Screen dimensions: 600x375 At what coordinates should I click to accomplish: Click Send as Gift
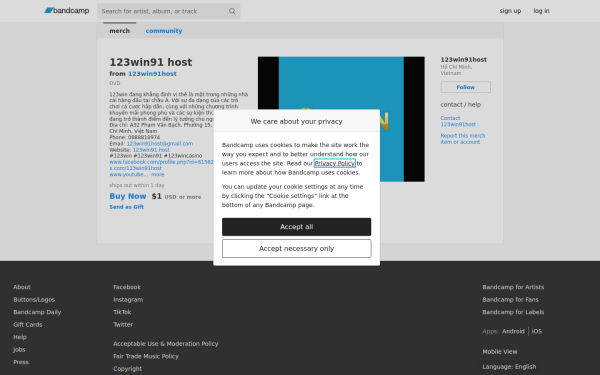click(x=126, y=207)
